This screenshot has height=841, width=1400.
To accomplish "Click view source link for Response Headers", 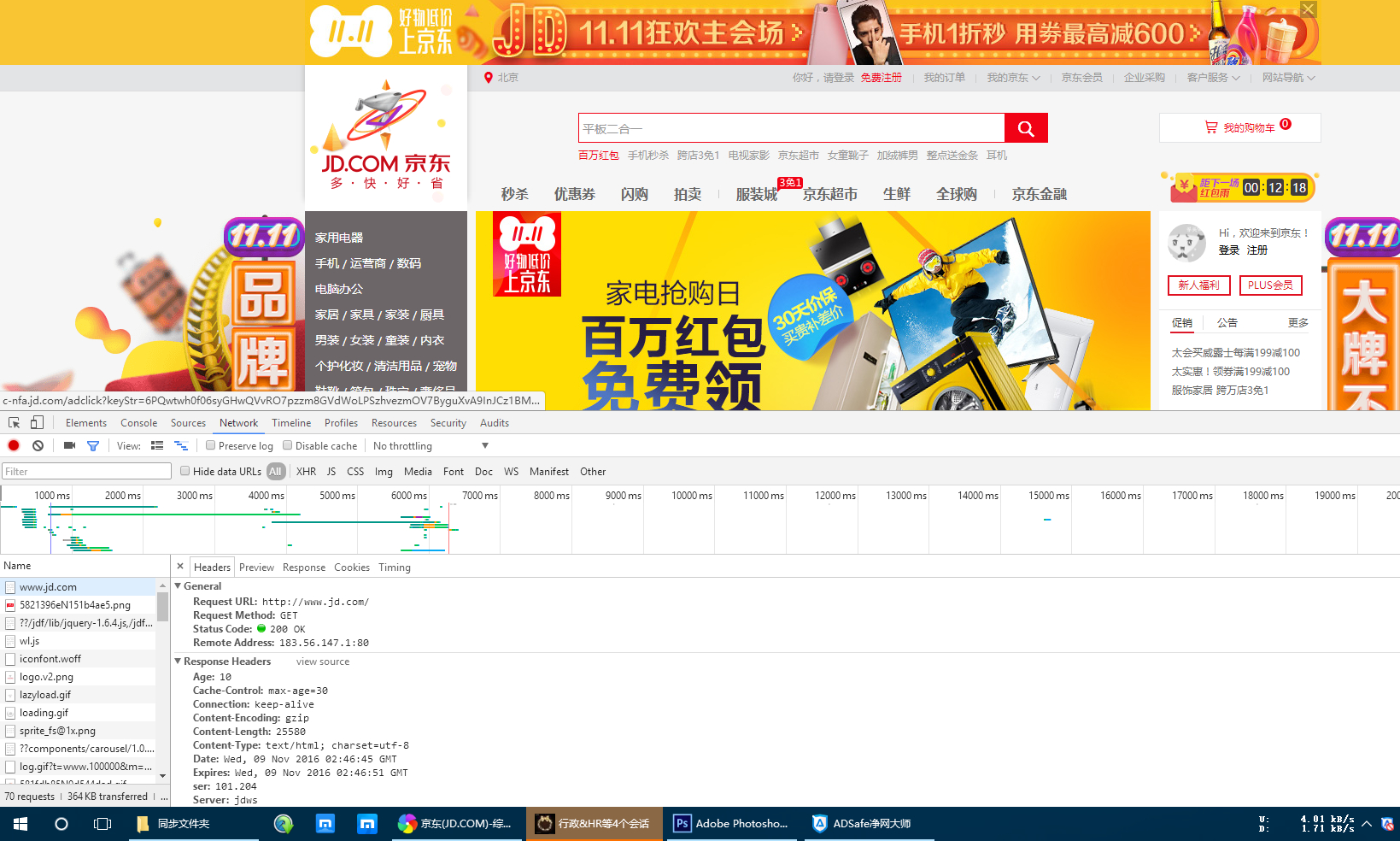I will (x=323, y=662).
